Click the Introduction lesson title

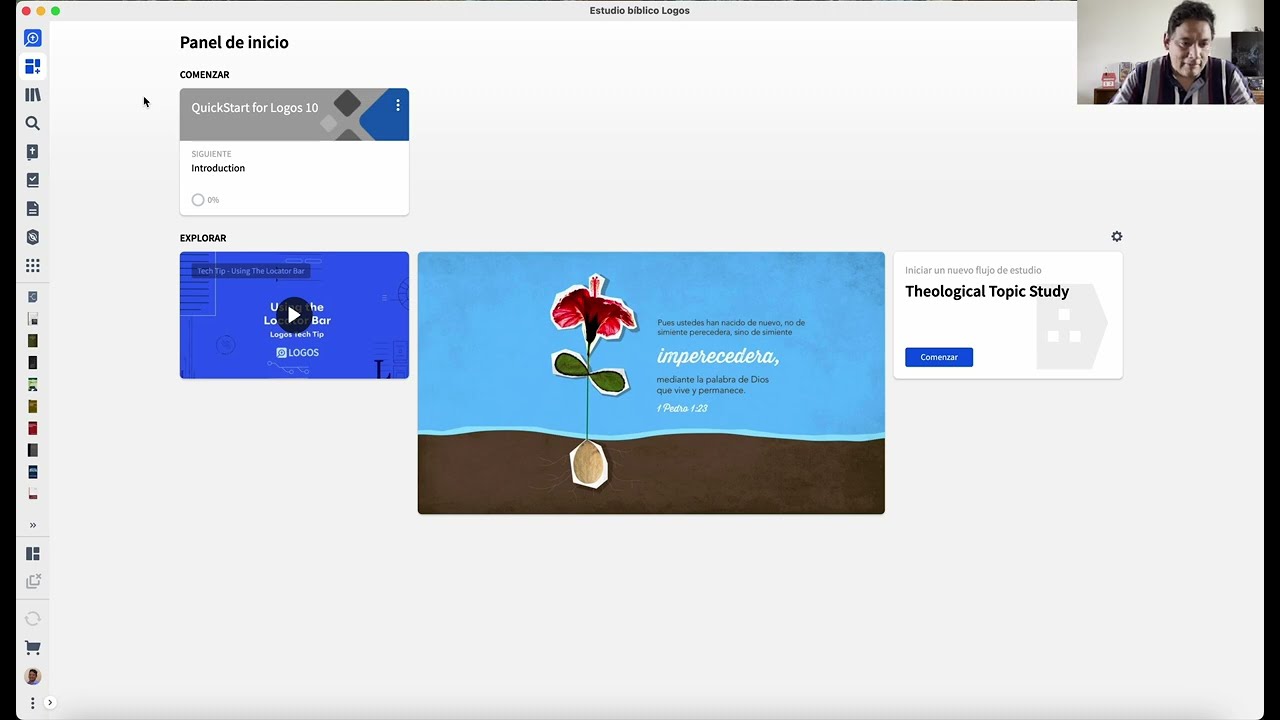click(218, 168)
